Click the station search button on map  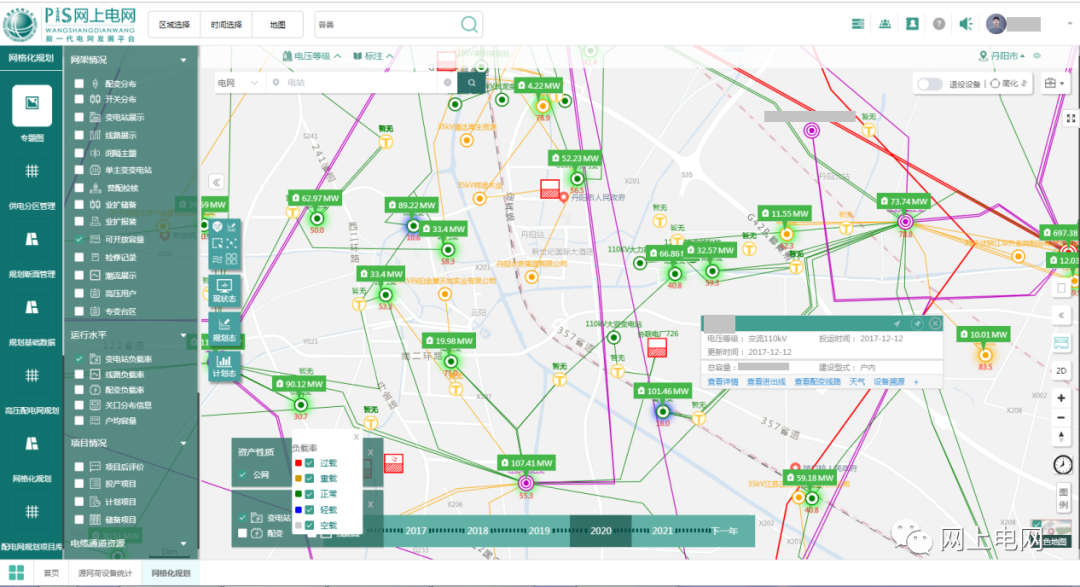(x=472, y=83)
